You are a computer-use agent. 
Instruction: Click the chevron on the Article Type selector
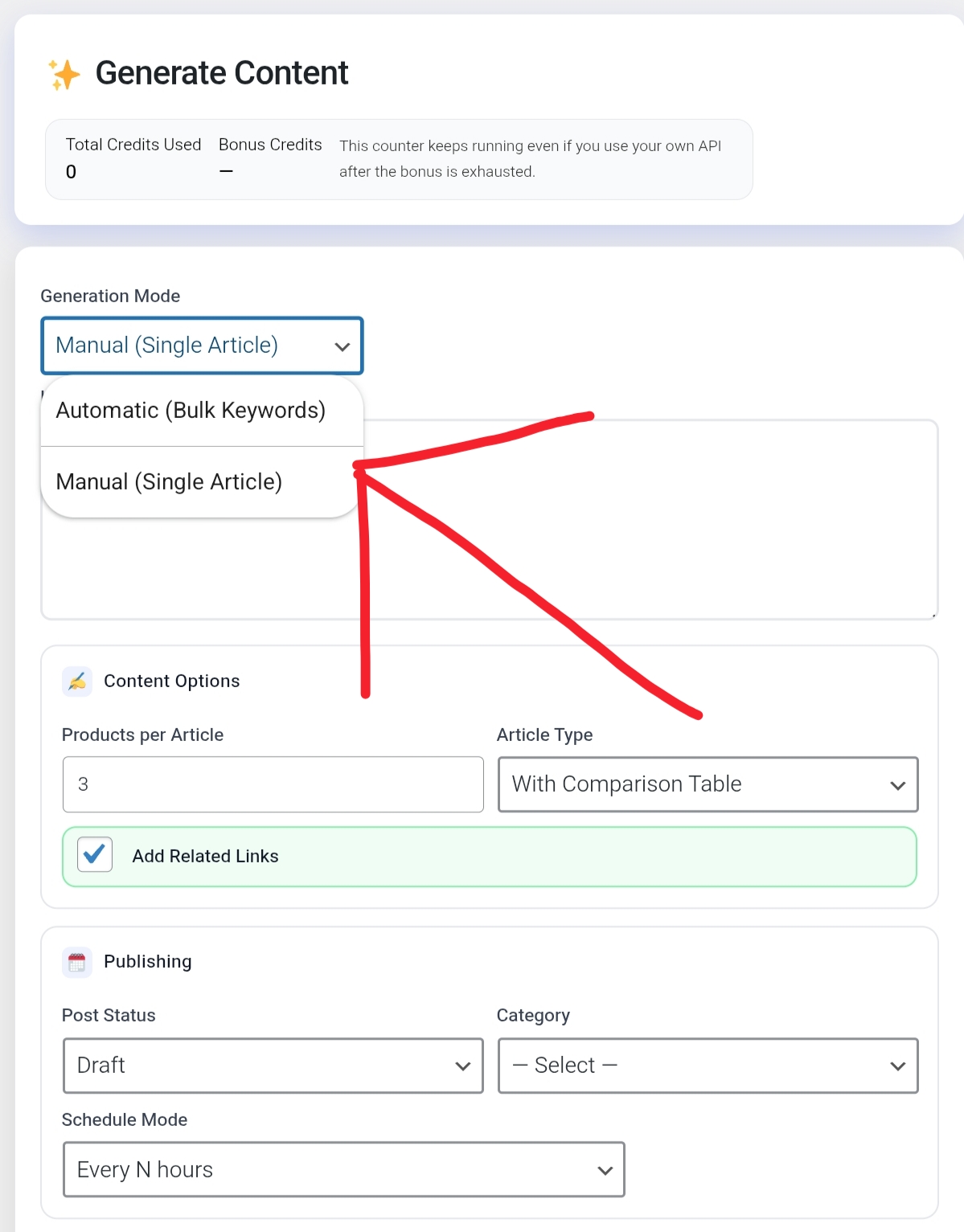tap(898, 785)
